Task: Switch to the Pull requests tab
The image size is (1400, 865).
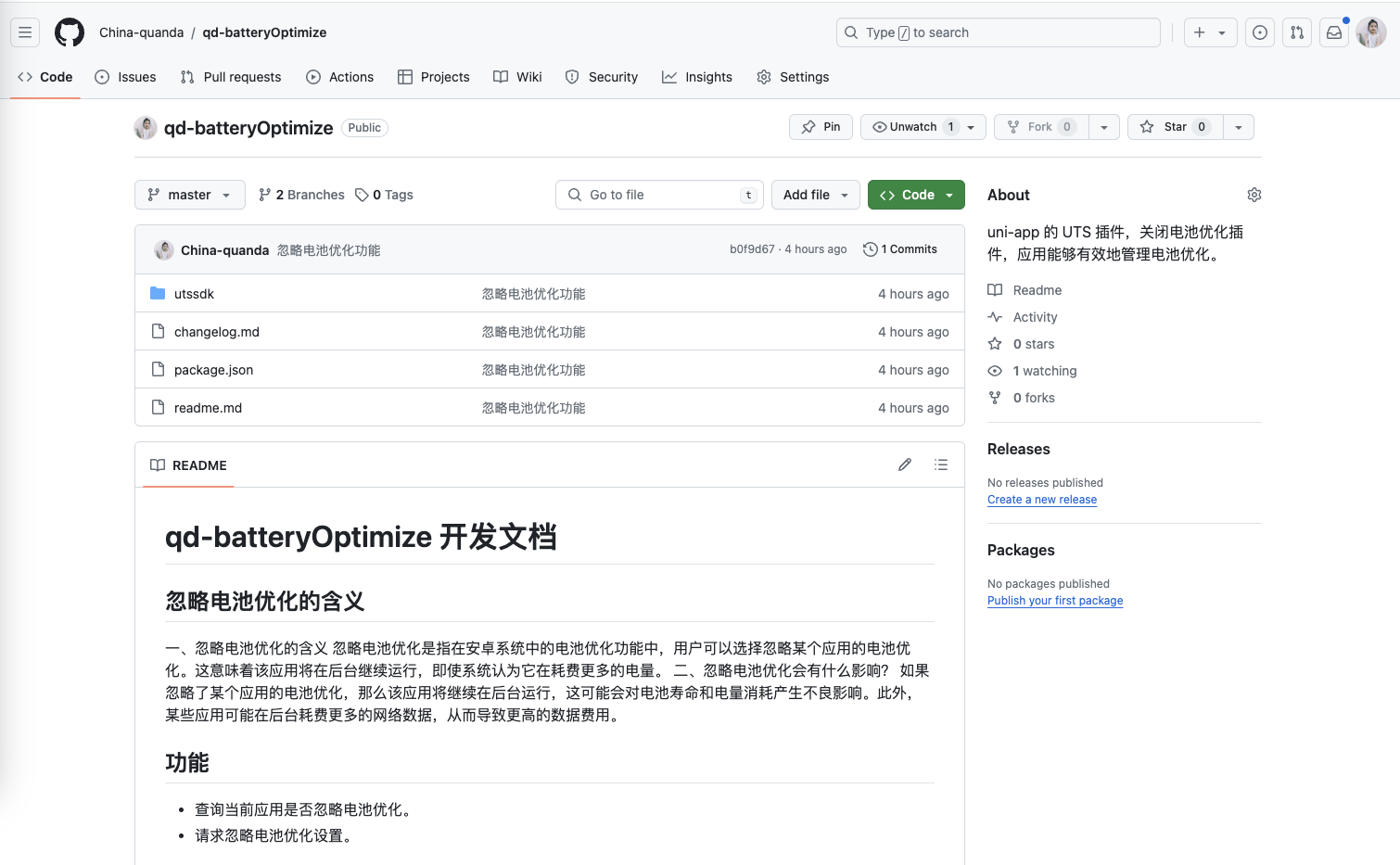Action: pos(231,77)
